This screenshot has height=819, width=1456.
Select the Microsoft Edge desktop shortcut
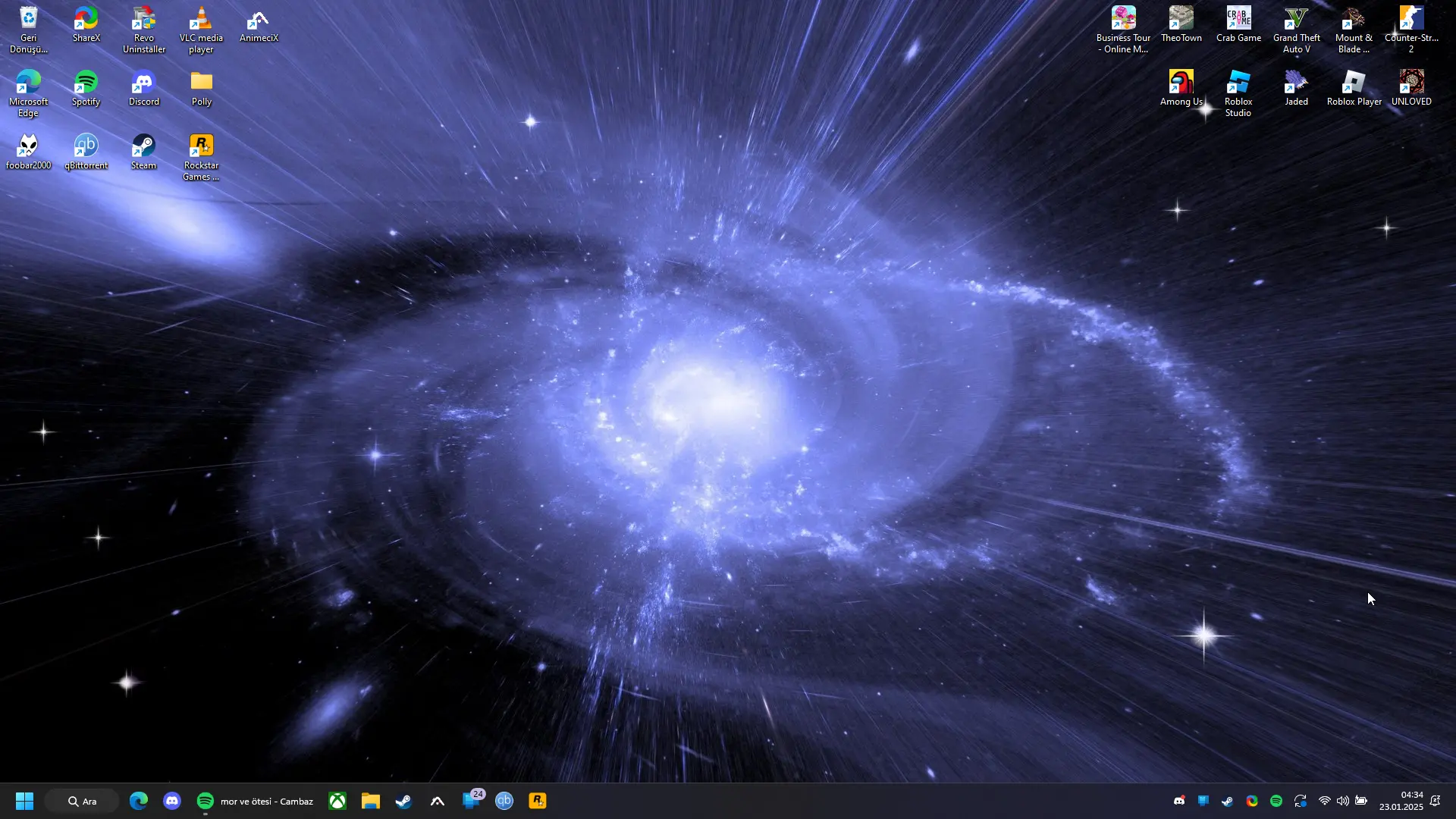point(28,93)
